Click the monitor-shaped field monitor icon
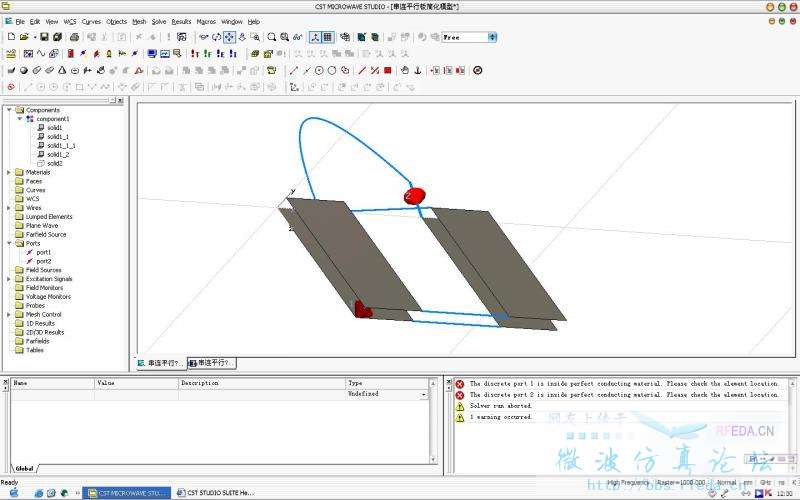This screenshot has height=500, width=800. coord(152,54)
